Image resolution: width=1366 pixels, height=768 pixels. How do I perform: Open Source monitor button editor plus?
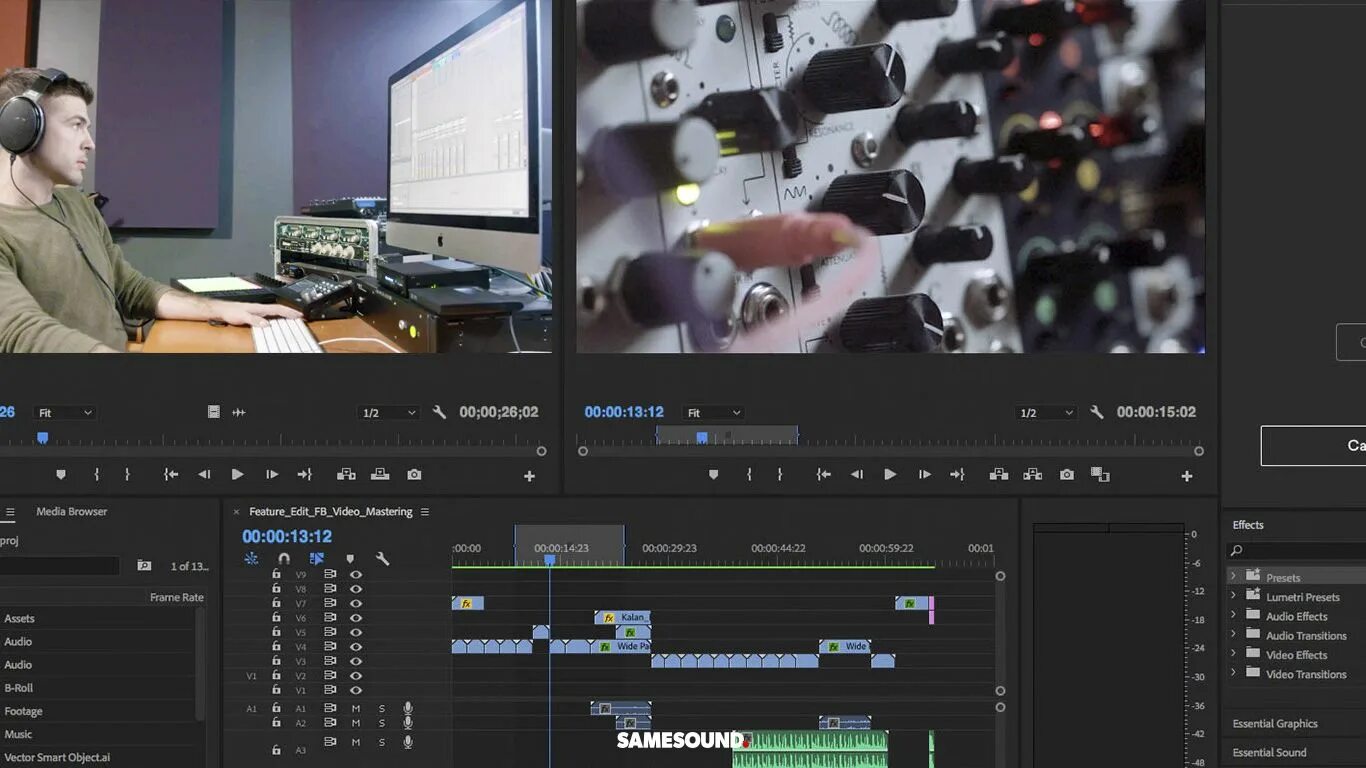point(530,477)
